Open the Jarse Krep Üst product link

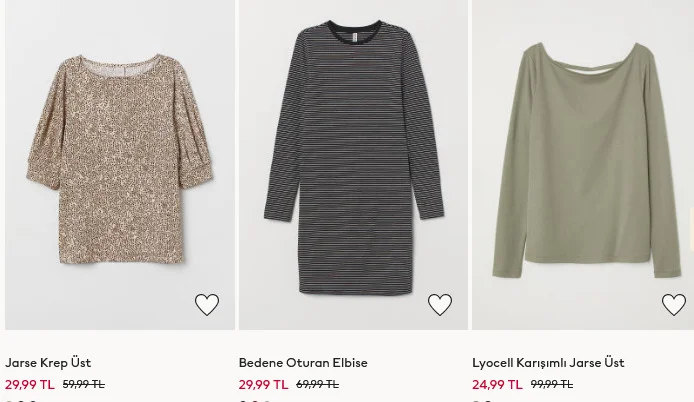pyautogui.click(x=48, y=363)
